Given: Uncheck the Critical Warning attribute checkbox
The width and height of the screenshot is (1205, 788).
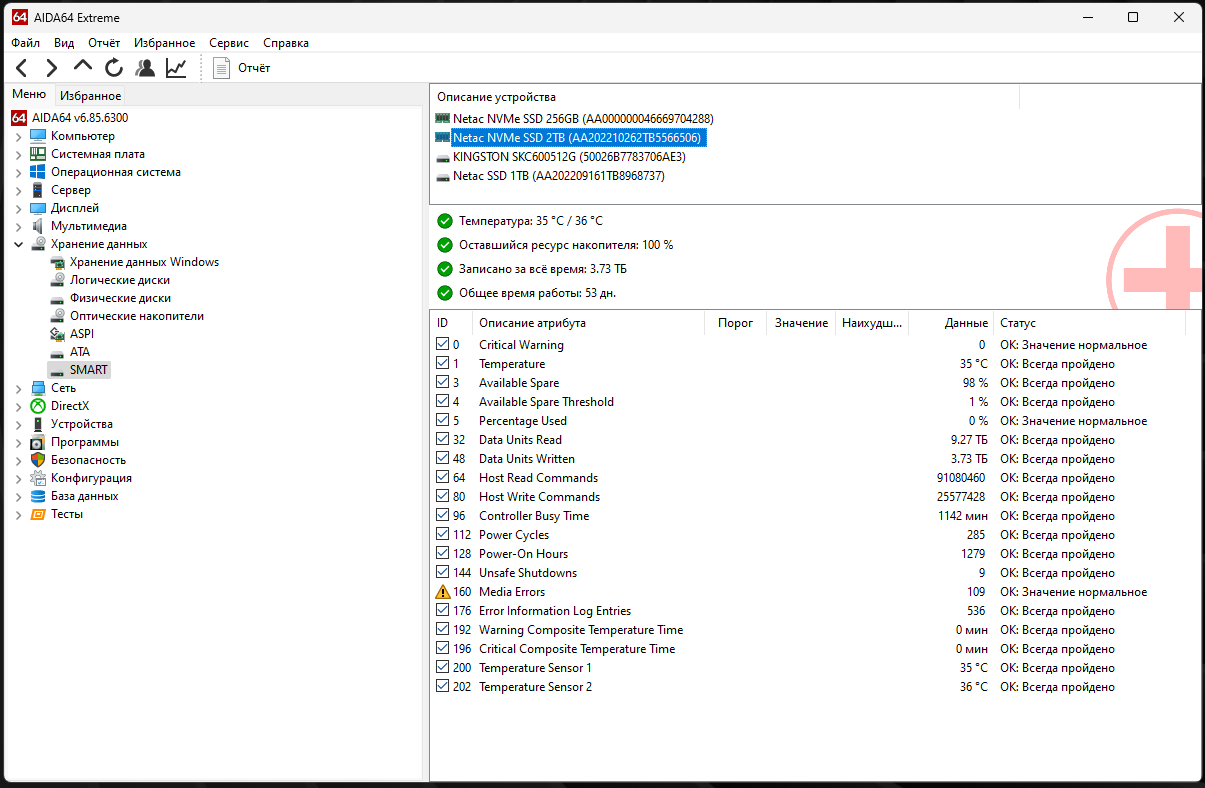Looking at the screenshot, I should 443,345.
